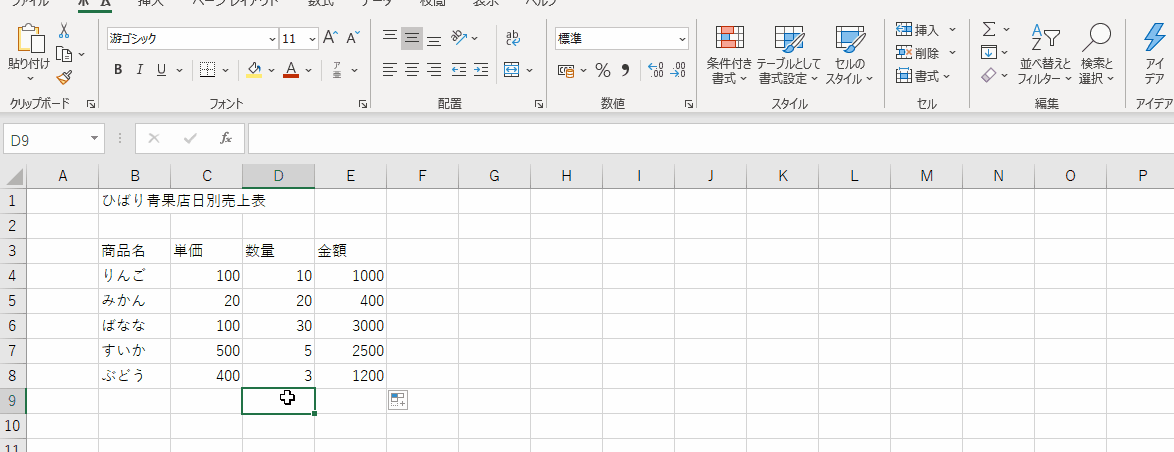The height and width of the screenshot is (452, 1174).
Task: Click the AutoSum sigma icon
Action: pos(989,29)
